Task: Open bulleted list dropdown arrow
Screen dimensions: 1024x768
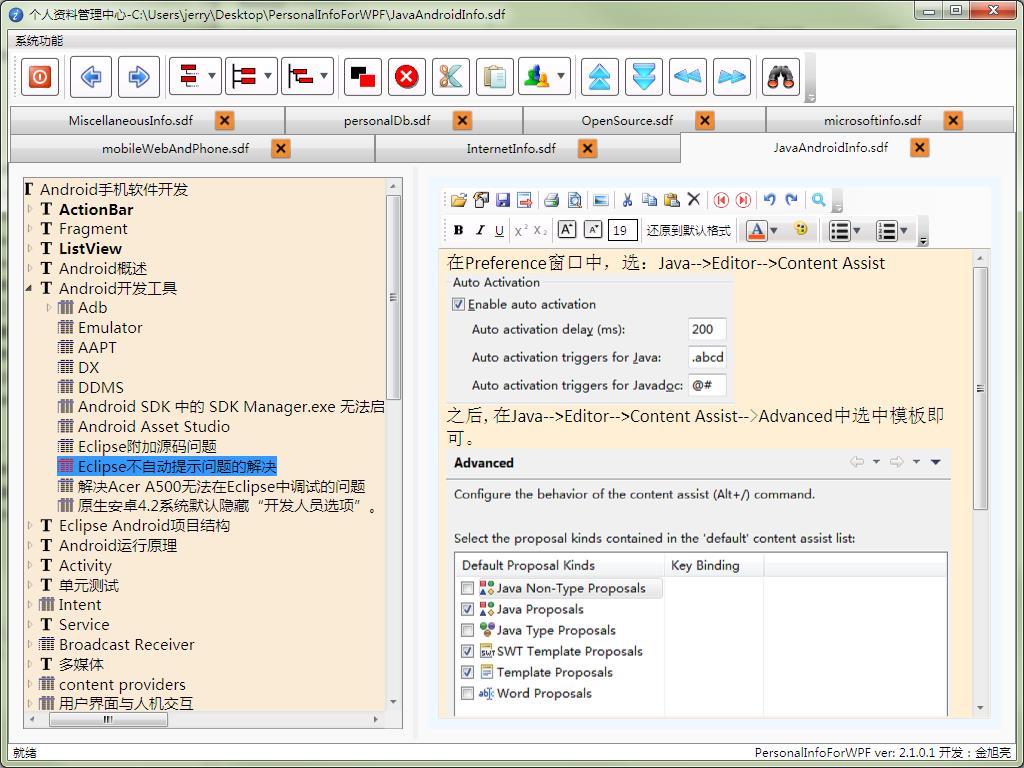Action: pyautogui.click(x=857, y=230)
